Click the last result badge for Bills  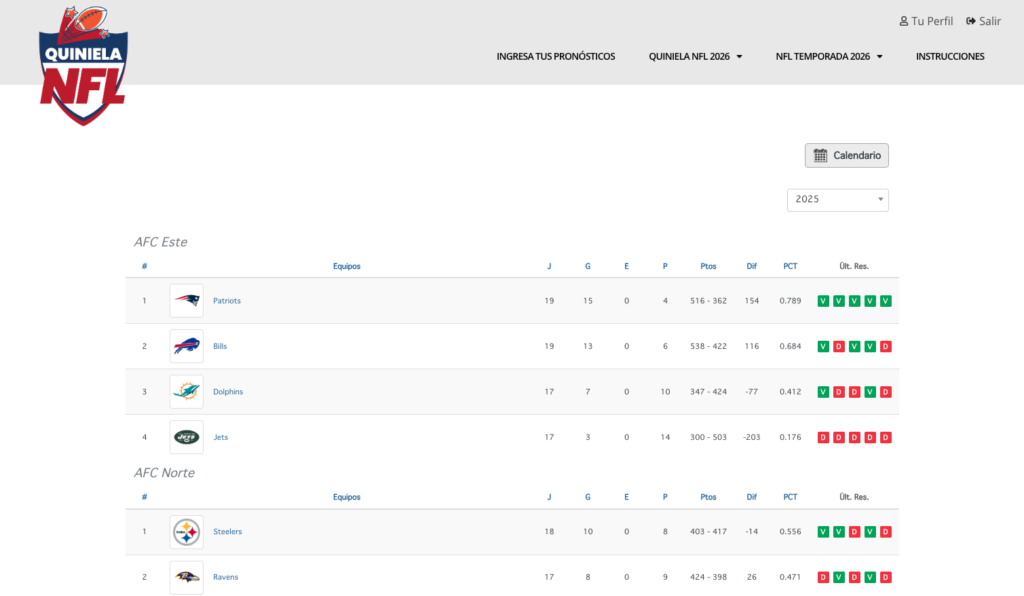[x=886, y=347]
